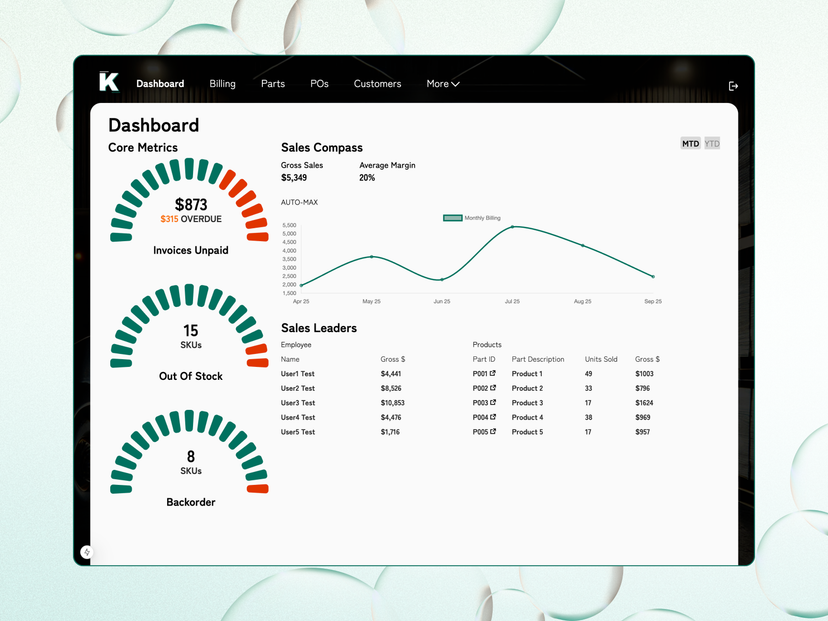Click the Jul 25 peak data point

[x=513, y=227]
